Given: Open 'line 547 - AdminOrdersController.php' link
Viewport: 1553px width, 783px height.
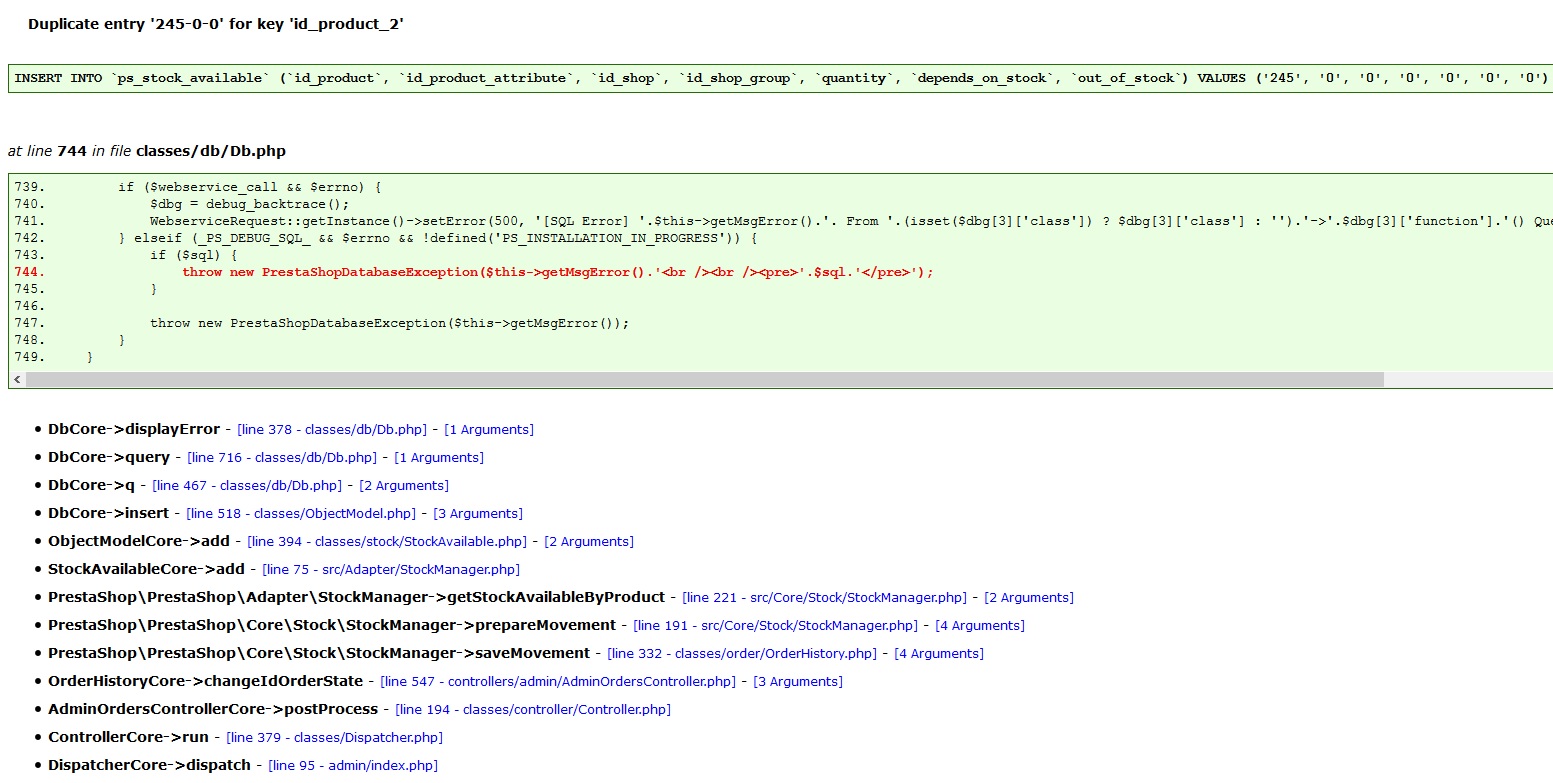Looking at the screenshot, I should 558,681.
